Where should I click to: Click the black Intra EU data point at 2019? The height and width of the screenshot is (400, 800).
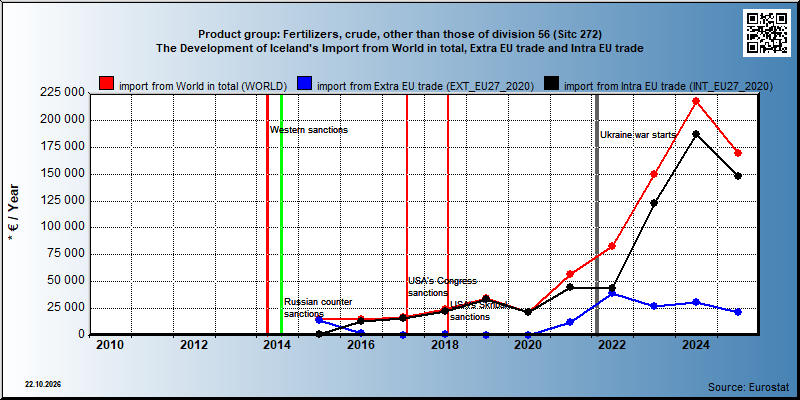pyautogui.click(x=486, y=298)
